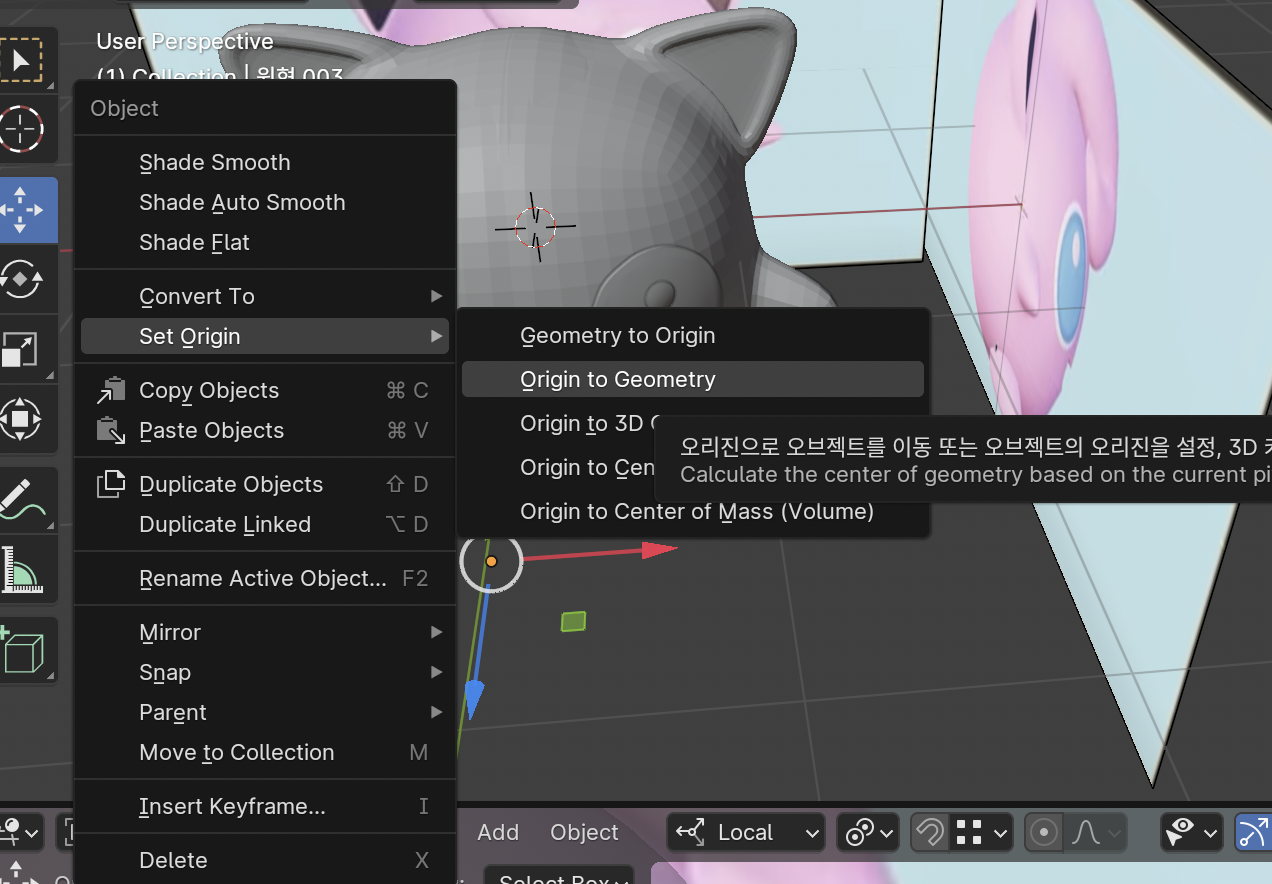Viewport: 1272px width, 884px height.
Task: Choose Move to Collection
Action: pos(265,752)
